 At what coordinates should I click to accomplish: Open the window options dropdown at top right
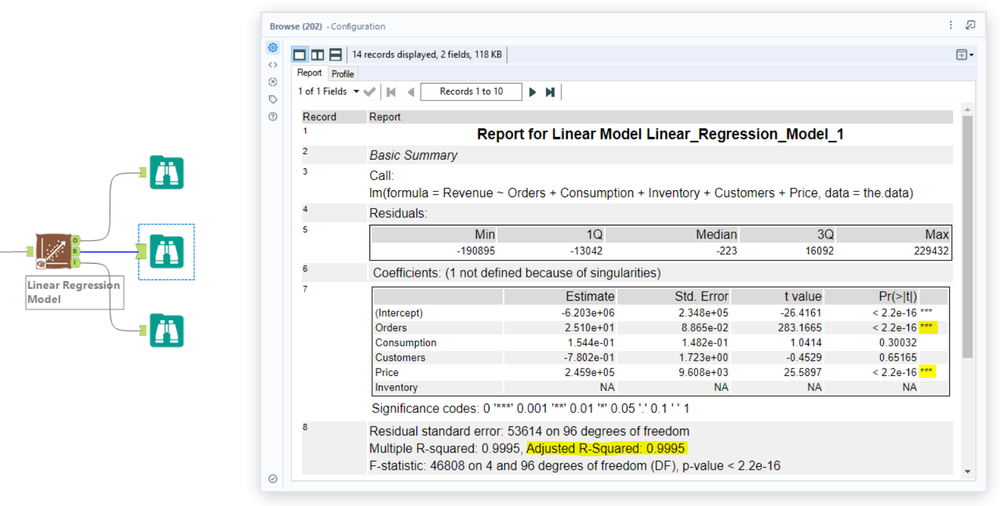(x=964, y=55)
